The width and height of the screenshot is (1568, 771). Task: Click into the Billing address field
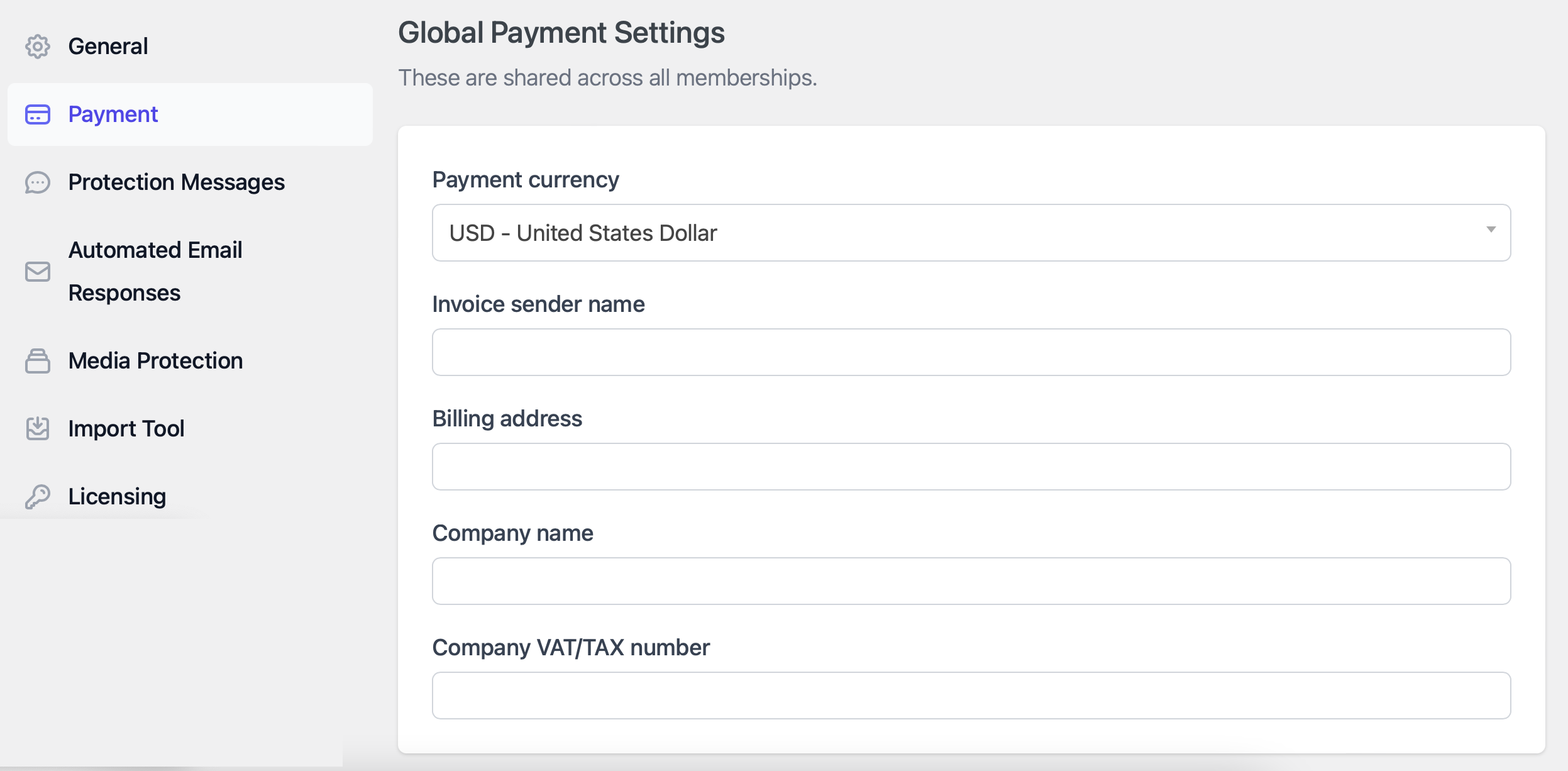tap(971, 467)
